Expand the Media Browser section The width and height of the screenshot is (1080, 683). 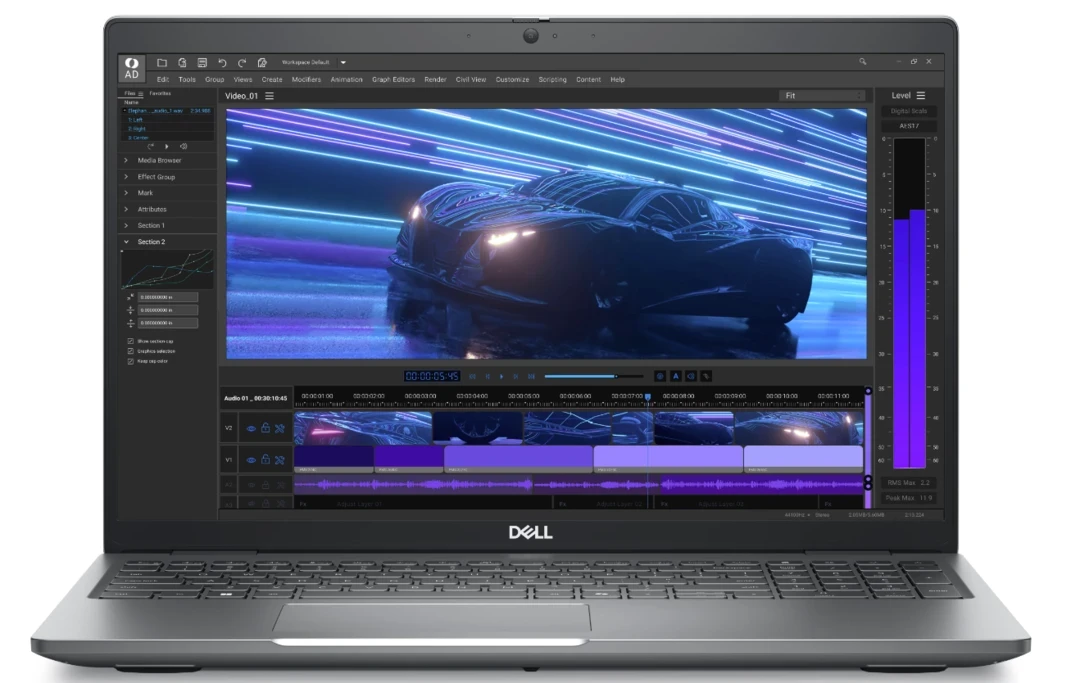pyautogui.click(x=159, y=160)
